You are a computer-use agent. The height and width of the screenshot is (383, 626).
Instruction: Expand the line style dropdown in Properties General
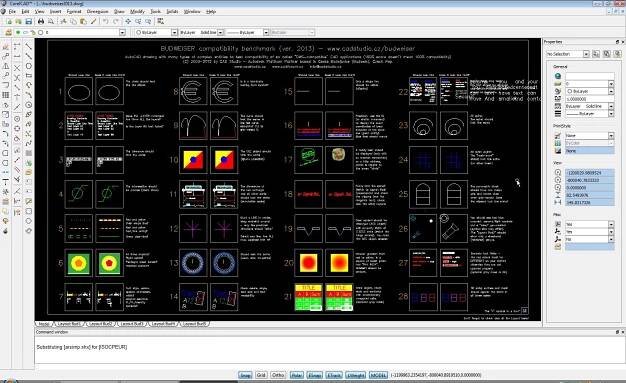coord(611,106)
